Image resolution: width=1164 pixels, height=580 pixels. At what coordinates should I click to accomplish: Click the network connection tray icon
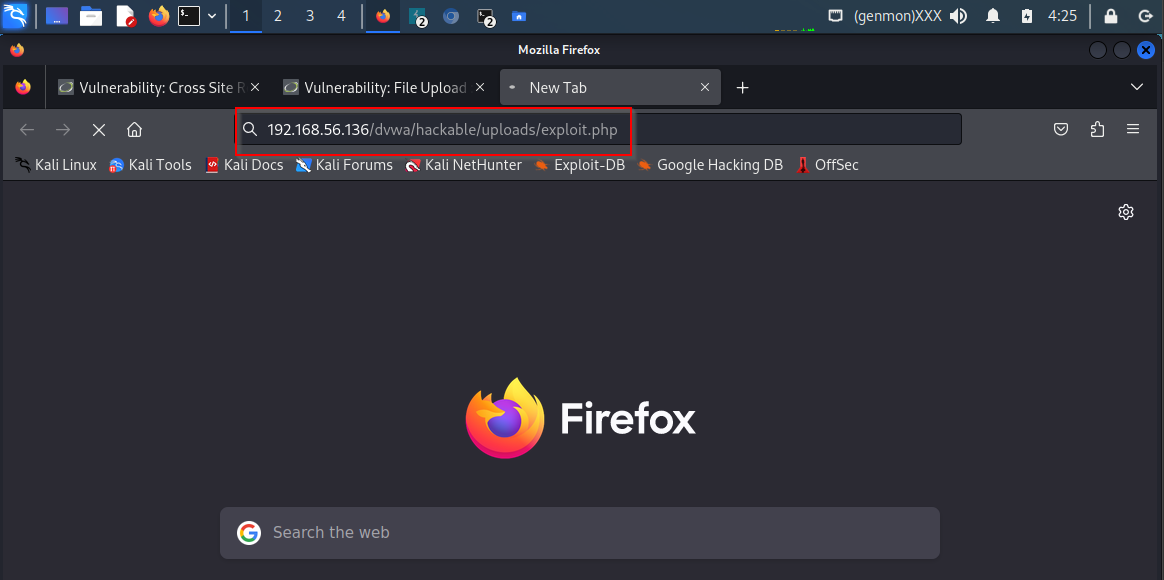coord(836,16)
